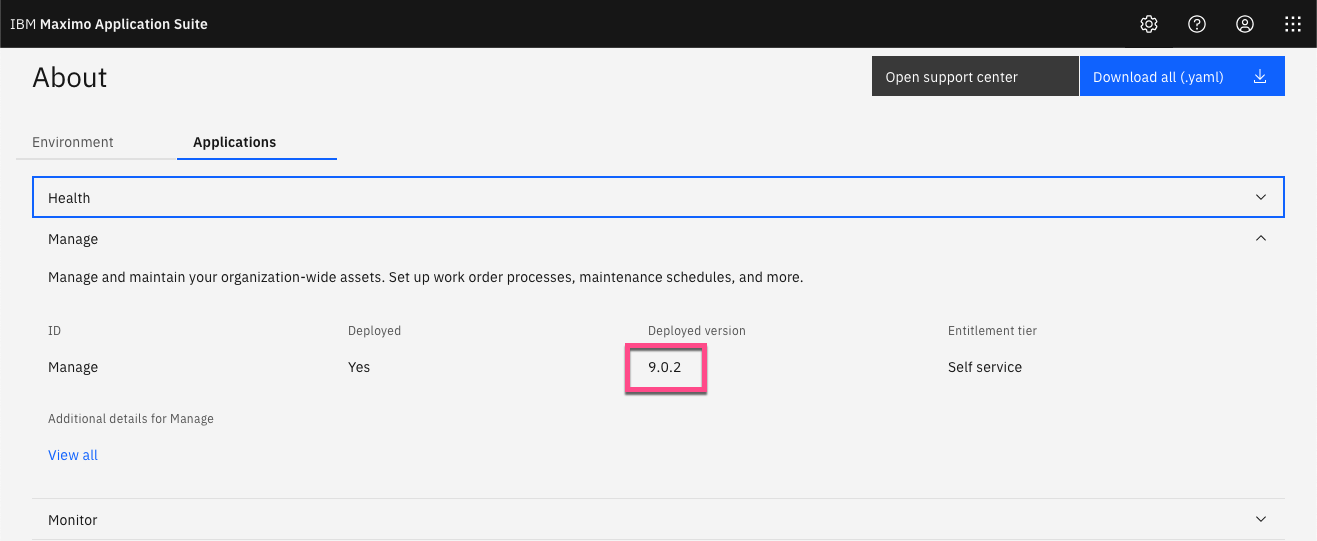Click Additional details for Manage text
This screenshot has width=1317, height=541.
coord(131,418)
